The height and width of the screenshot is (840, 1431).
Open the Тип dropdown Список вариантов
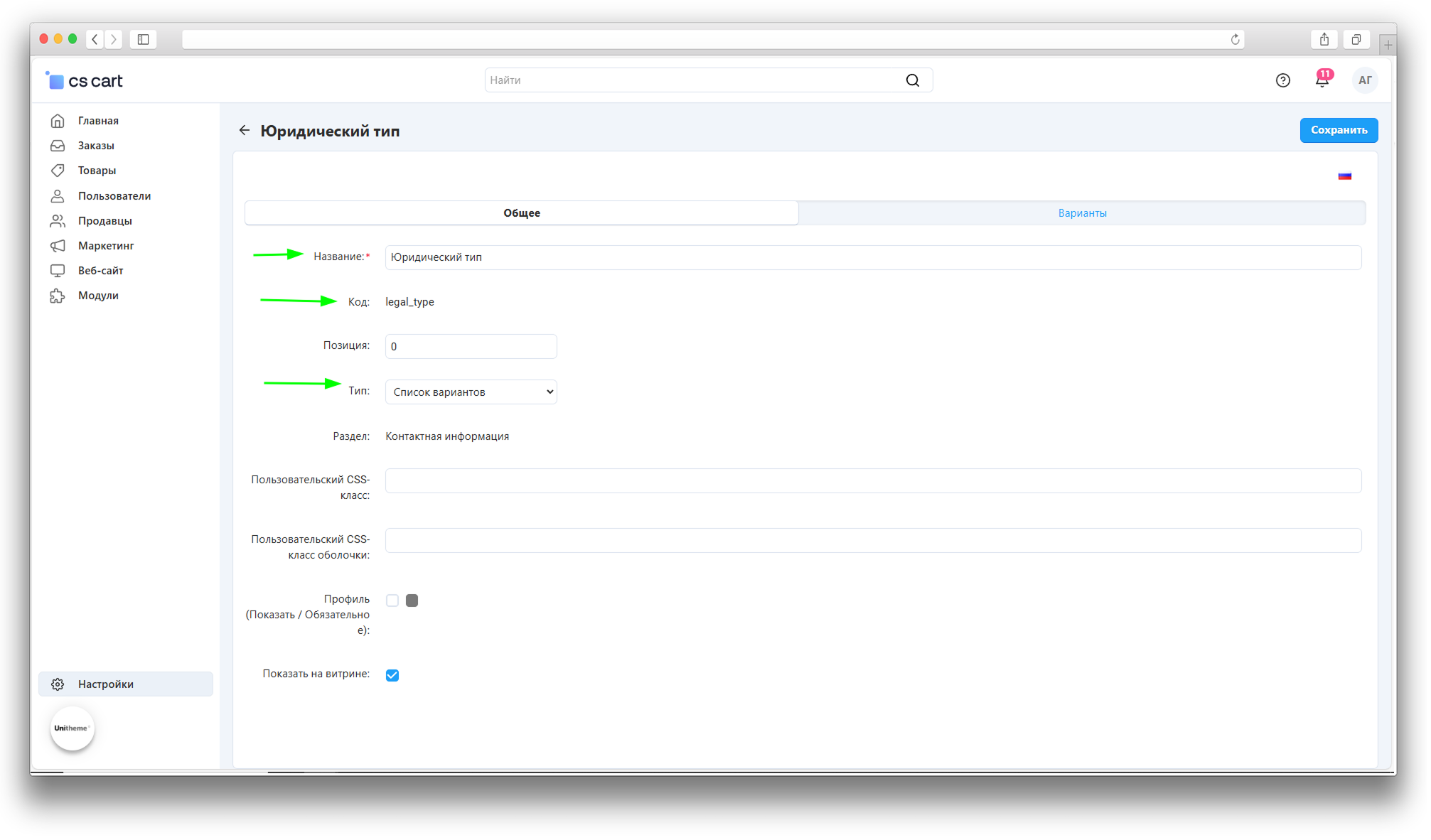pos(471,392)
